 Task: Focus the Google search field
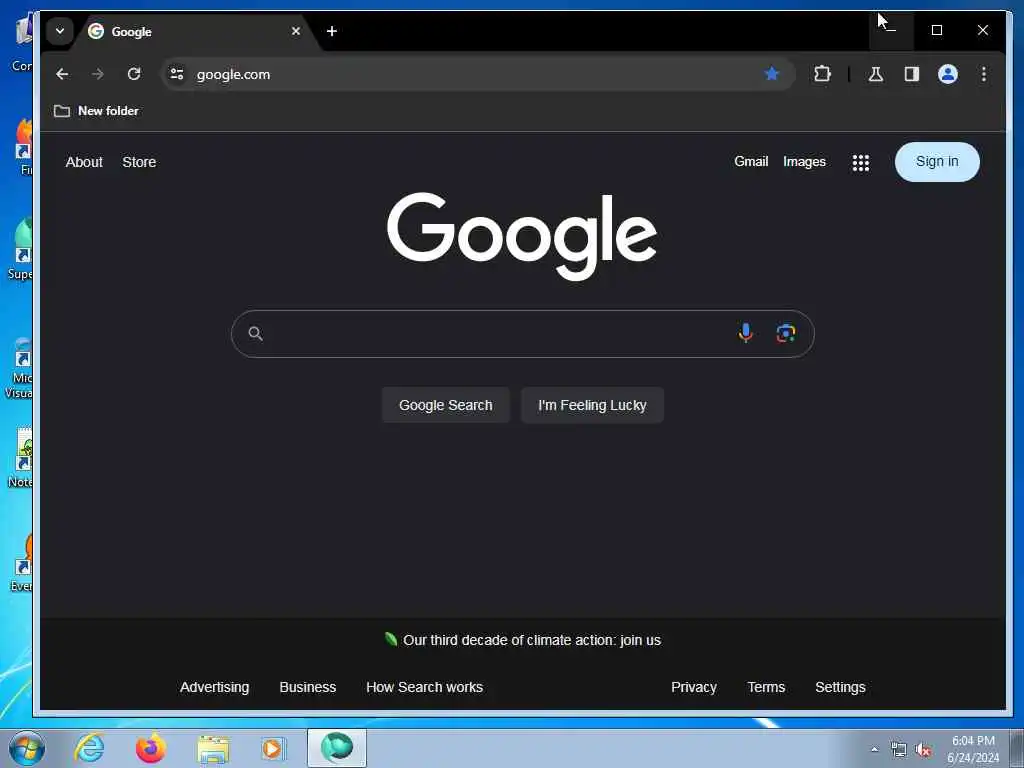point(522,334)
